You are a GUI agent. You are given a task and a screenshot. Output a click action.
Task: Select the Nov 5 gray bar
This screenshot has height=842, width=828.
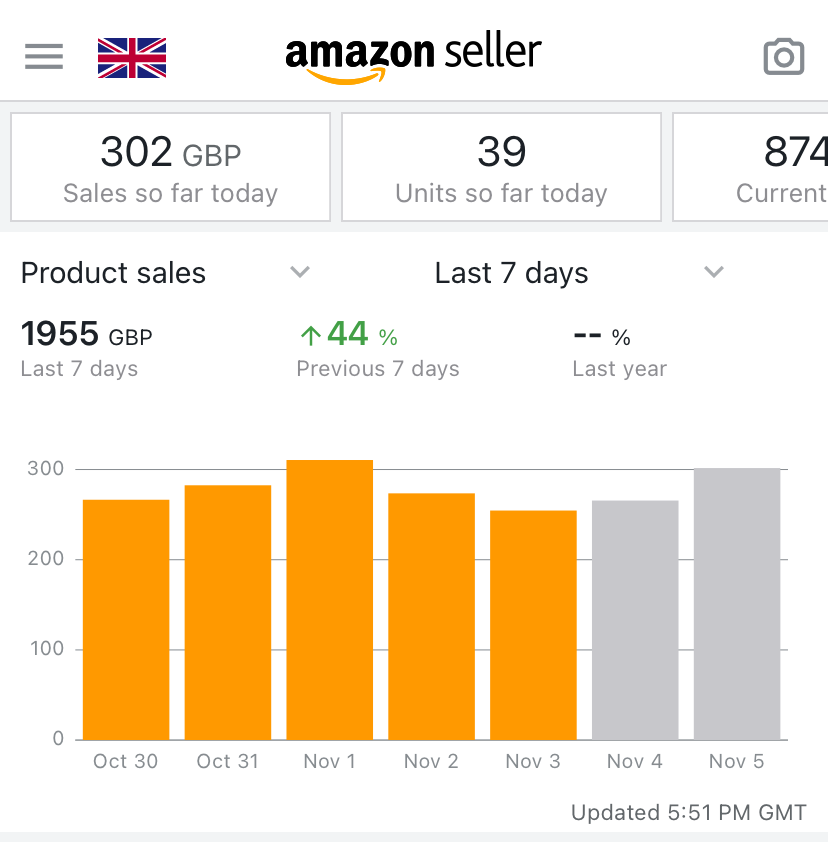(737, 603)
